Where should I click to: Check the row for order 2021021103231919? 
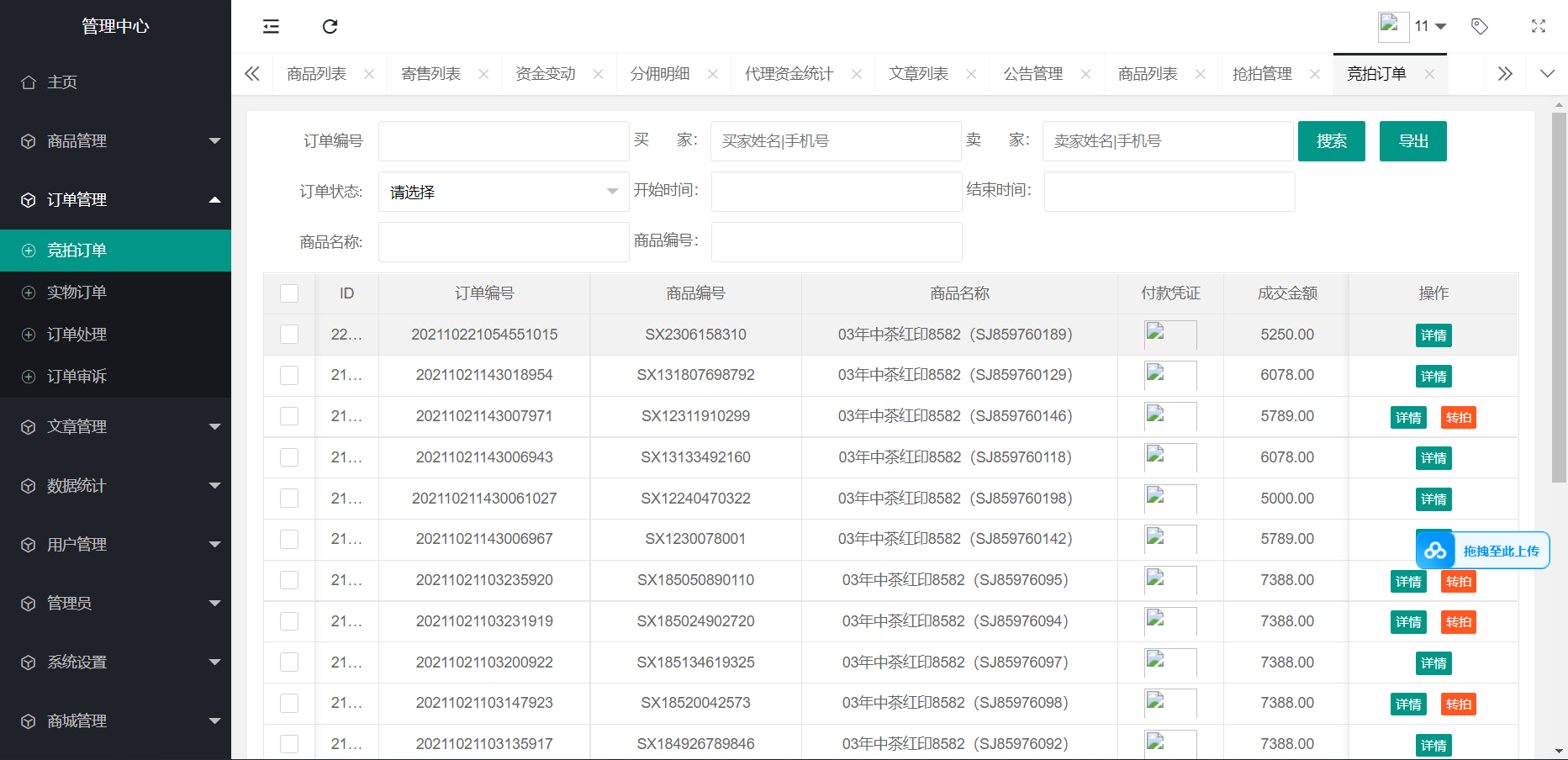pyautogui.click(x=289, y=621)
